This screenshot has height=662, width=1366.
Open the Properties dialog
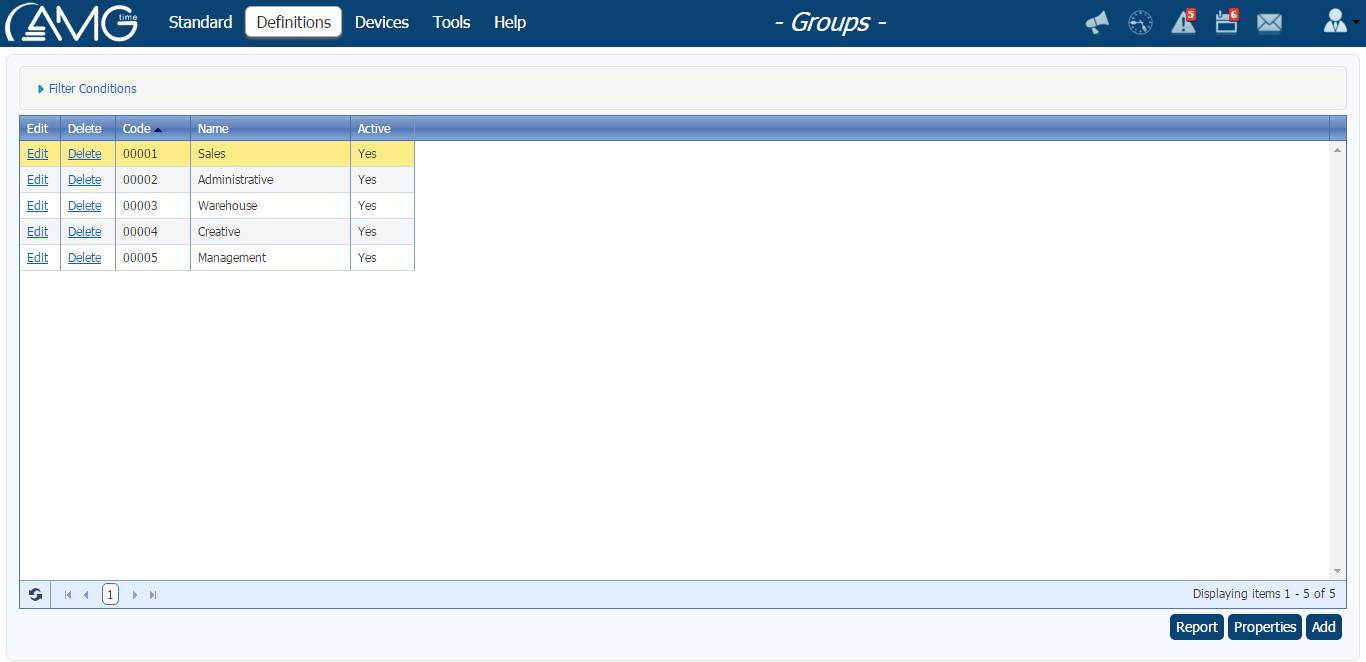1264,626
